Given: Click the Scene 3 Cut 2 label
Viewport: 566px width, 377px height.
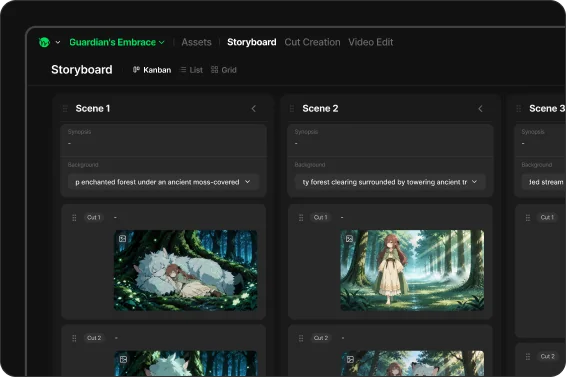Looking at the screenshot, I should click(547, 356).
